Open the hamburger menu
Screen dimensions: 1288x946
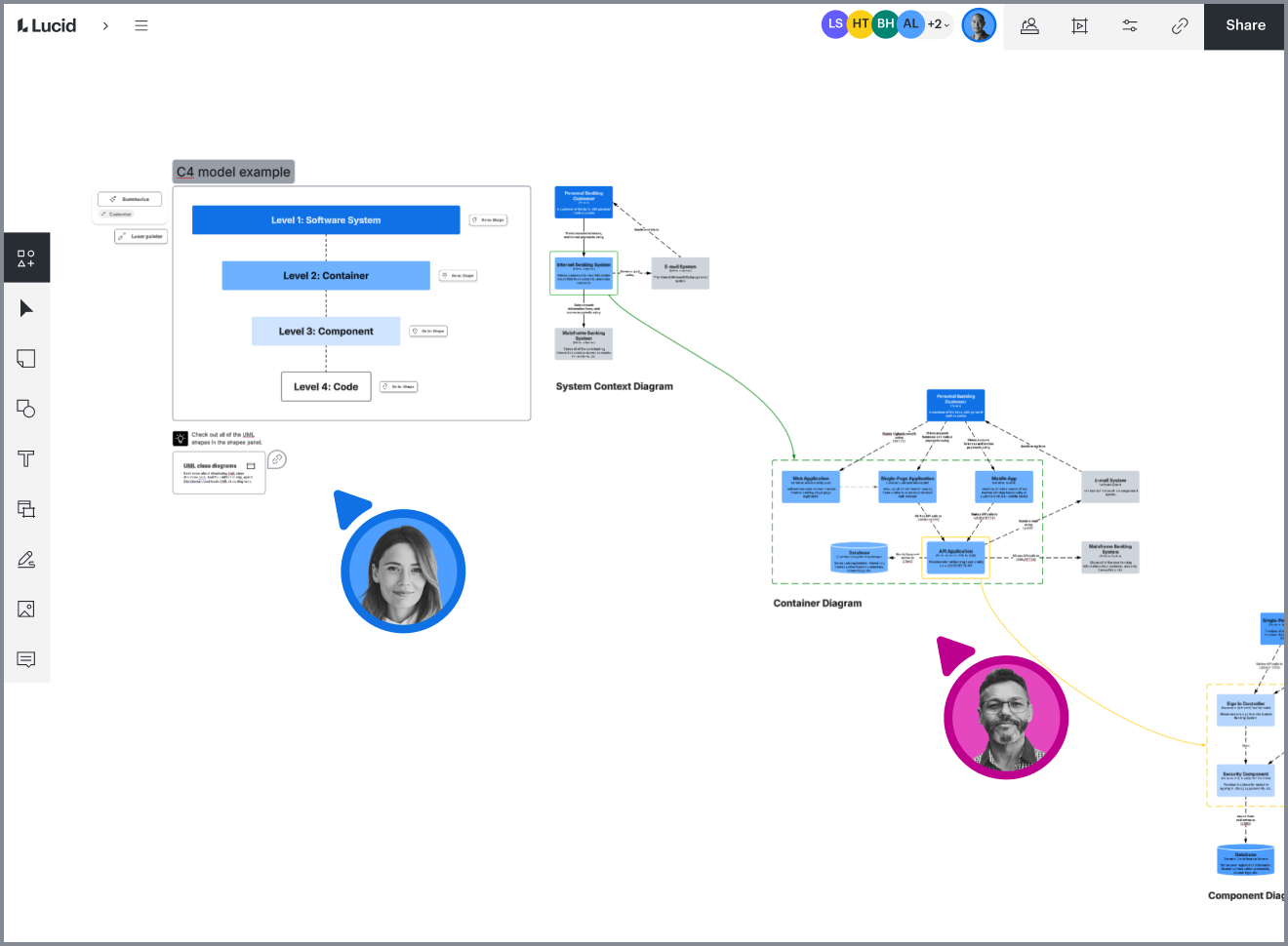141,25
